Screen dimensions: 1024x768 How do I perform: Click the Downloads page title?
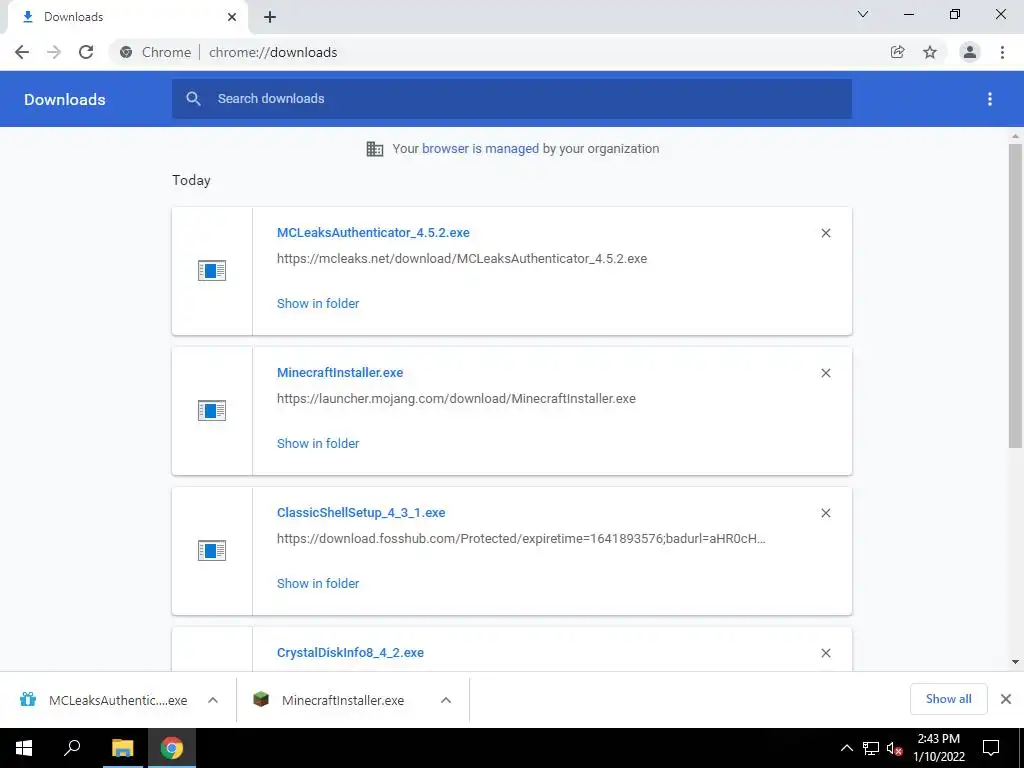pyautogui.click(x=65, y=99)
